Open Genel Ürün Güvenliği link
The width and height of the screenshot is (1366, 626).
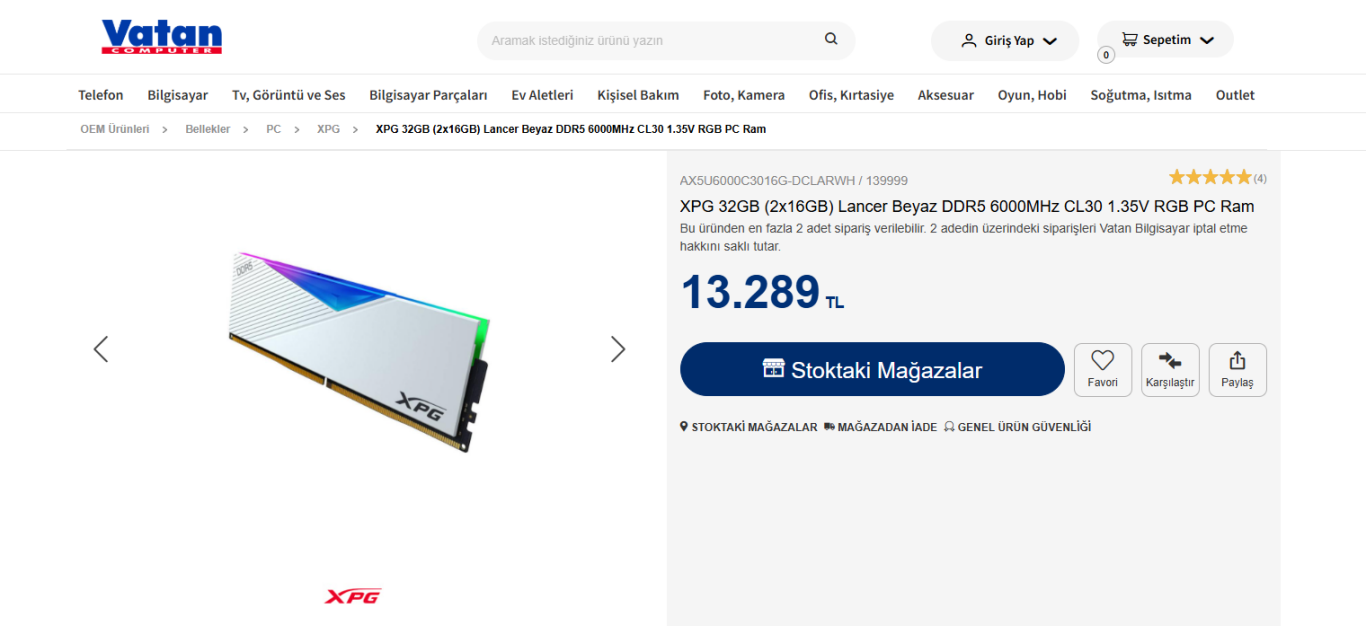(x=1017, y=427)
